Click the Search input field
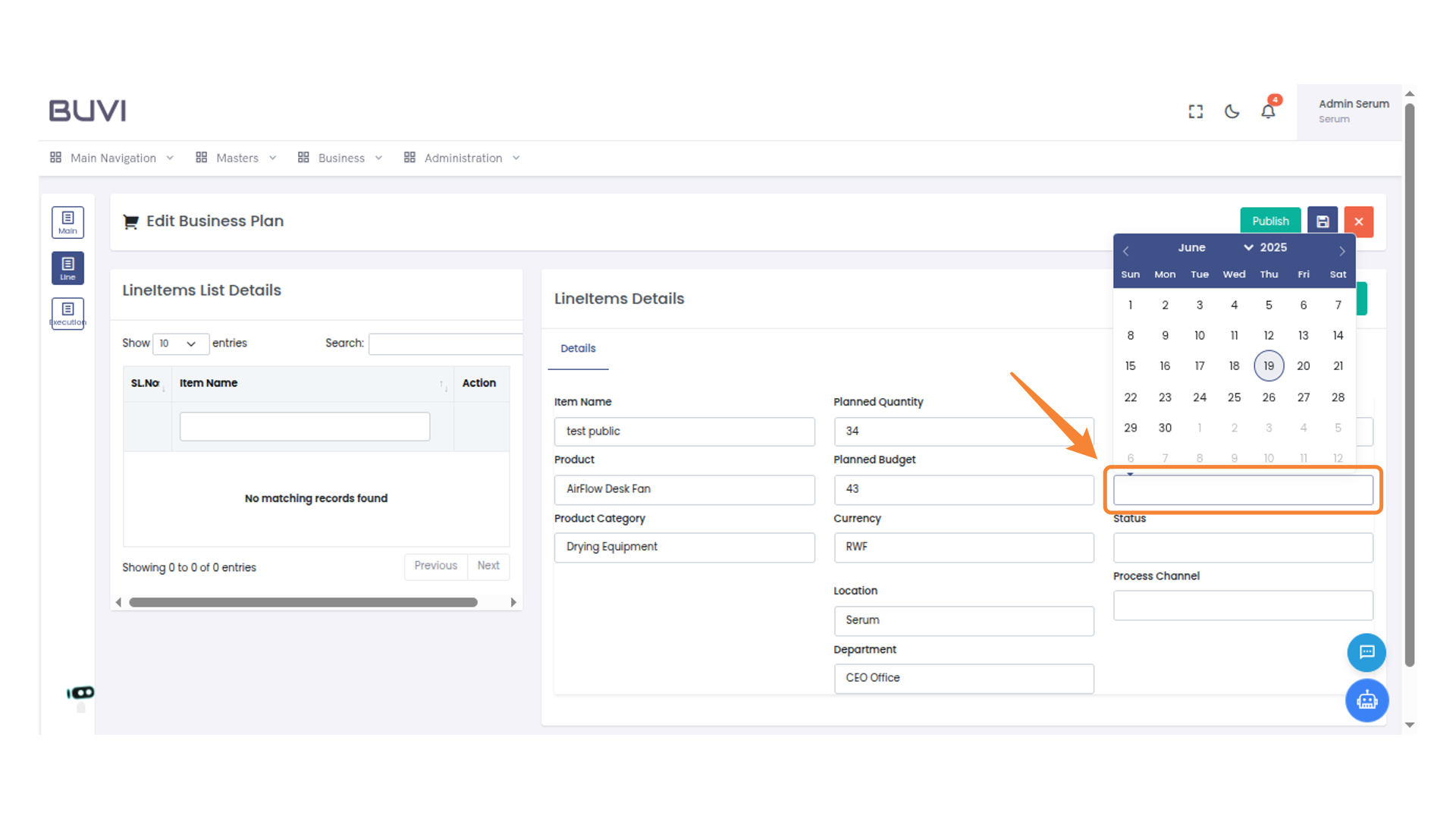Image resolution: width=1456 pixels, height=819 pixels. [x=445, y=344]
